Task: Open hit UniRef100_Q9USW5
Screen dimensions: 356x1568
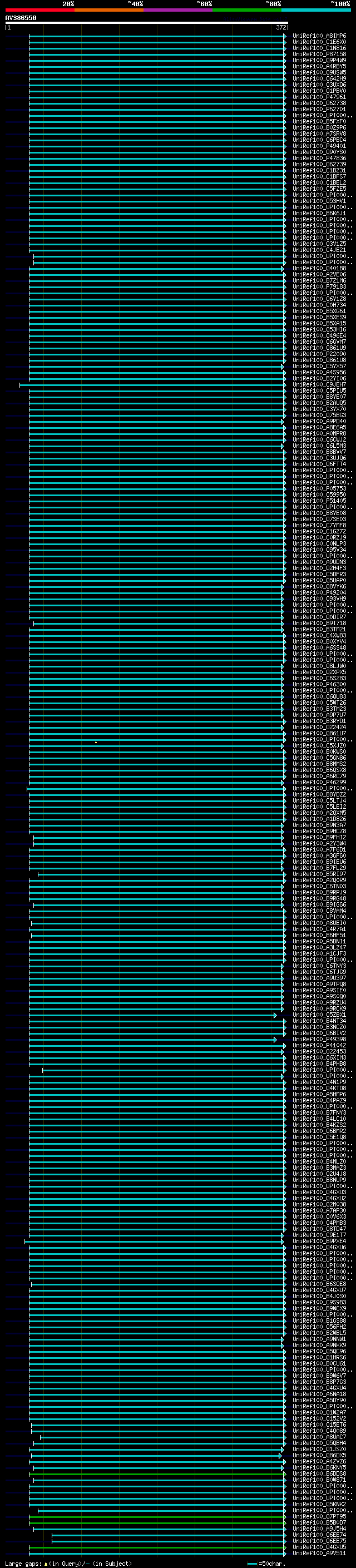Action: [319, 72]
